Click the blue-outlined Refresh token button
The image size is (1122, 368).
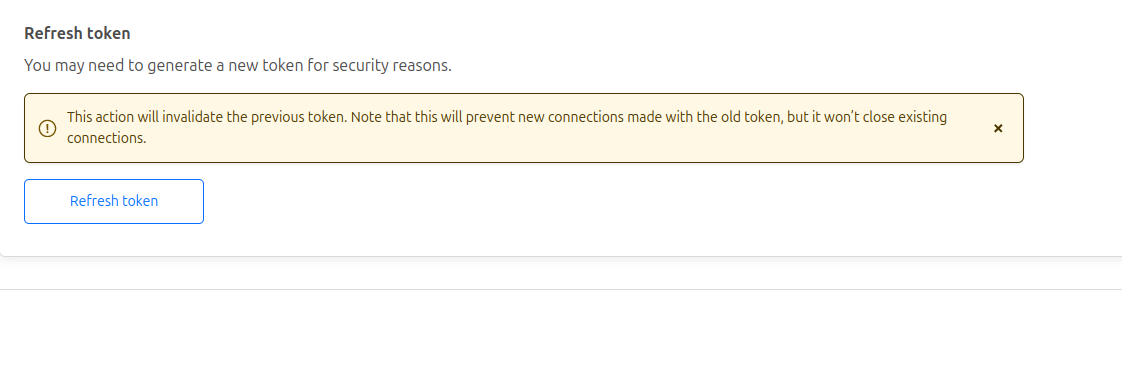[x=114, y=201]
